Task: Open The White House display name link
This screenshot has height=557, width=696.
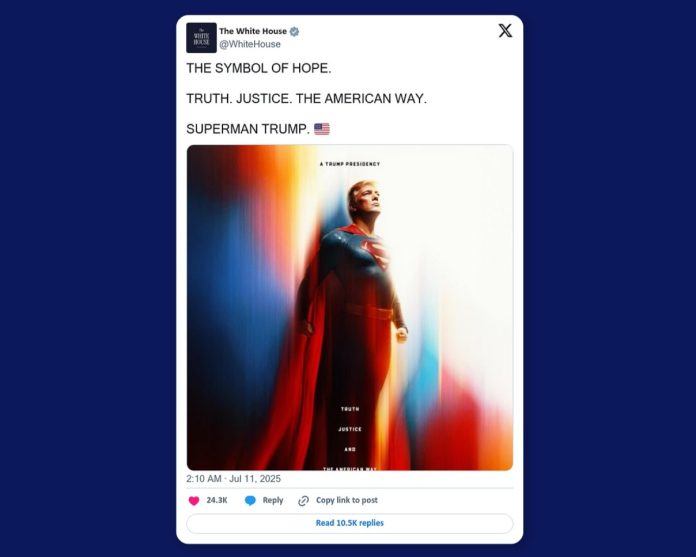Action: point(253,31)
